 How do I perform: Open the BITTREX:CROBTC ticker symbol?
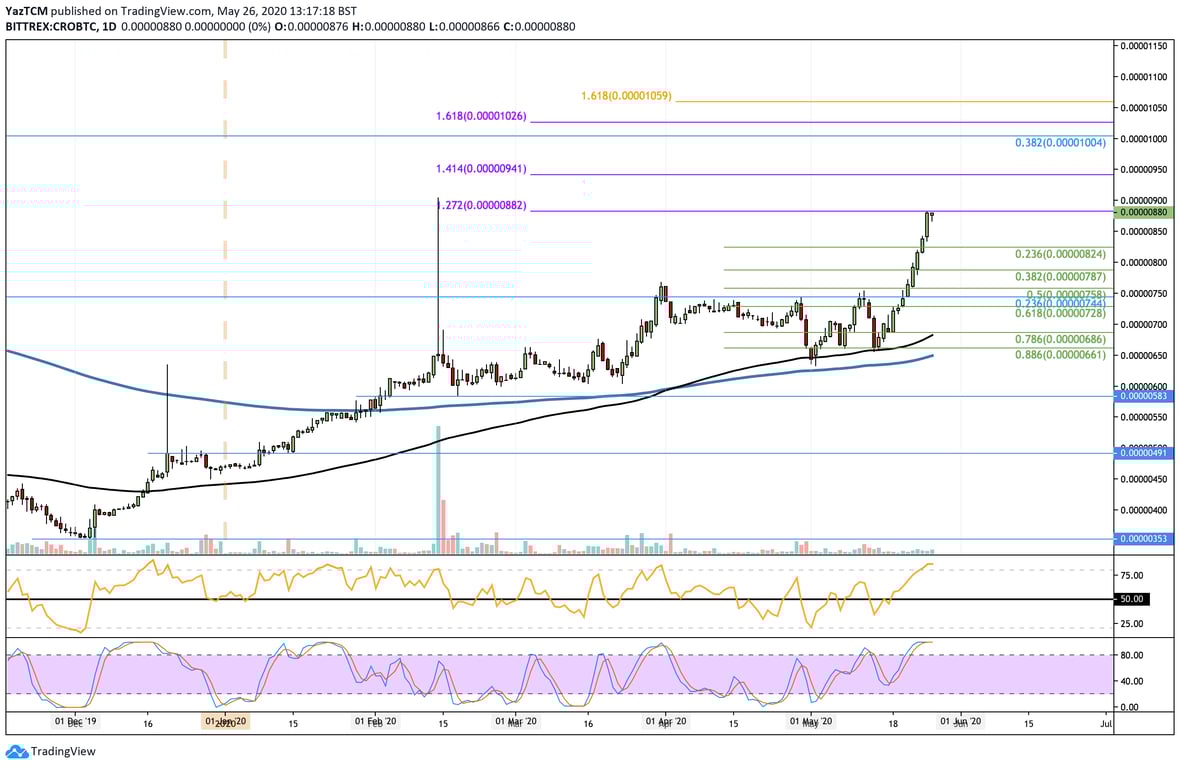[x=50, y=26]
